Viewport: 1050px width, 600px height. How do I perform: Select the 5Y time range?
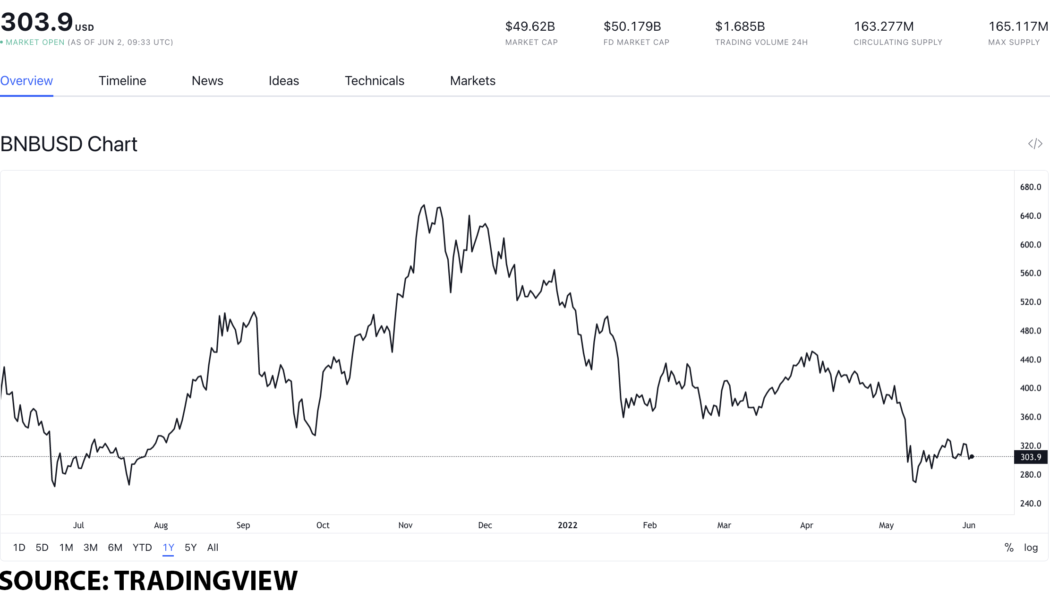click(189, 547)
